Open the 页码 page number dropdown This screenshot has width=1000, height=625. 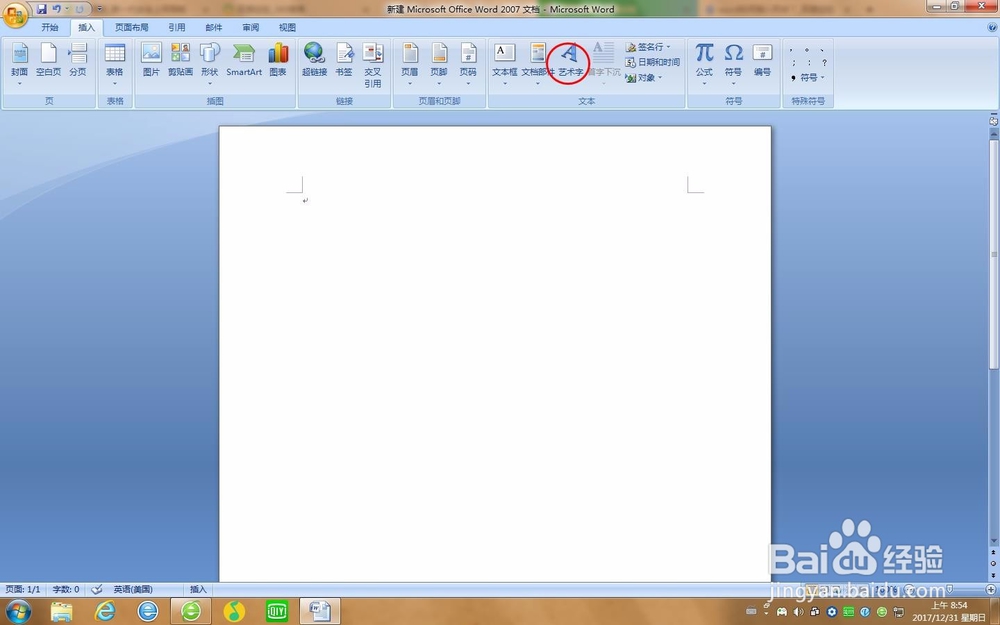468,64
